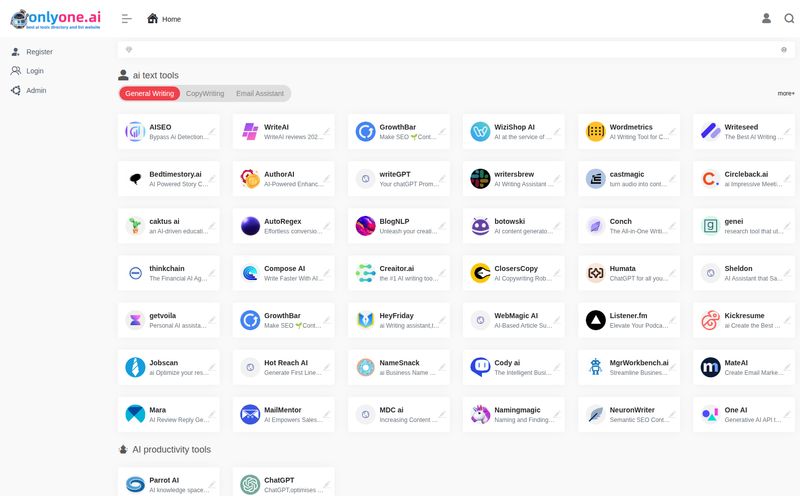The image size is (800, 496).
Task: Click the Circleback.ai C icon
Action: [710, 179]
